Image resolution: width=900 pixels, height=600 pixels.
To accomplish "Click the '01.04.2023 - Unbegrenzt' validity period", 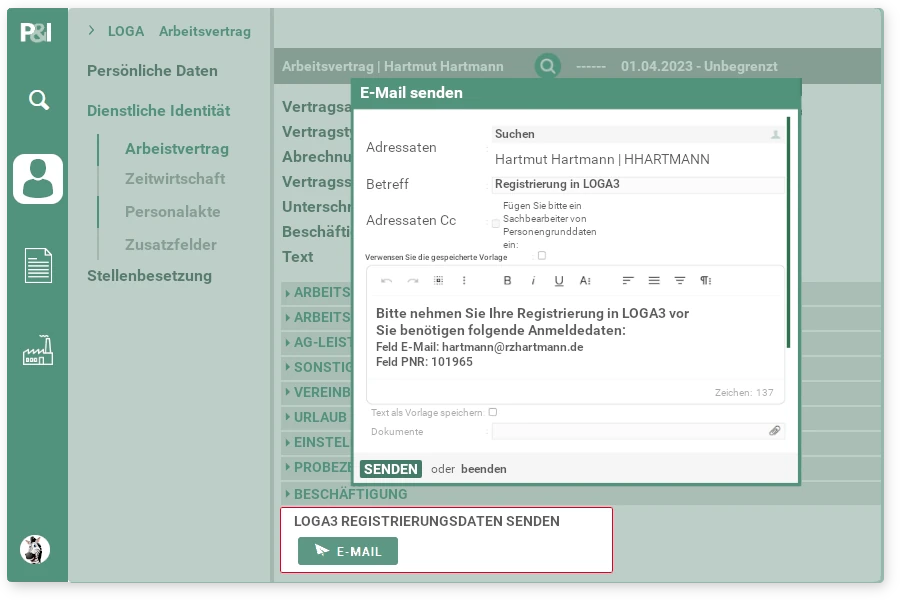I will 699,66.
